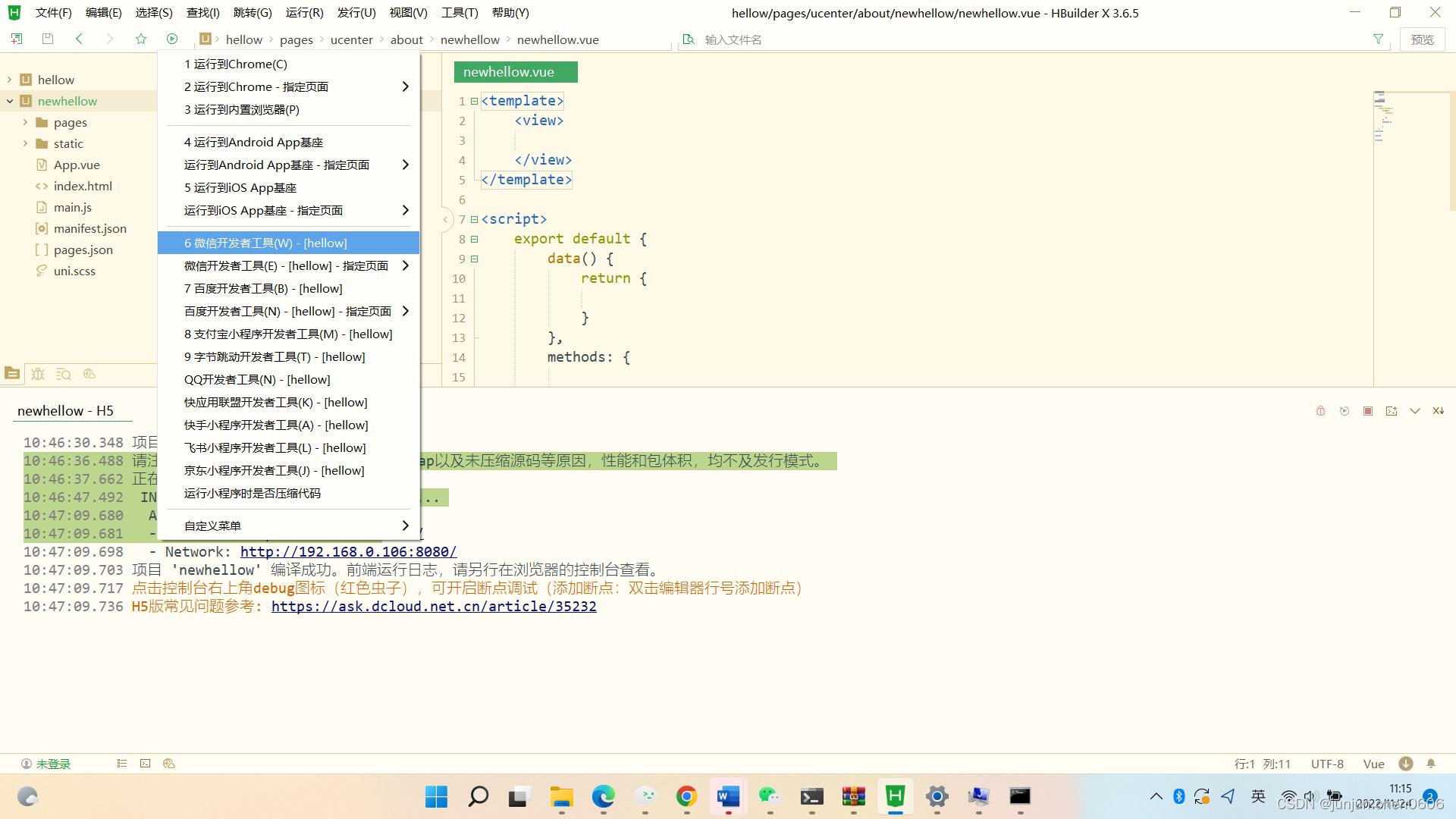This screenshot has width=1456, height=819.
Task: Open HBuilder X from the taskbar
Action: tap(895, 796)
